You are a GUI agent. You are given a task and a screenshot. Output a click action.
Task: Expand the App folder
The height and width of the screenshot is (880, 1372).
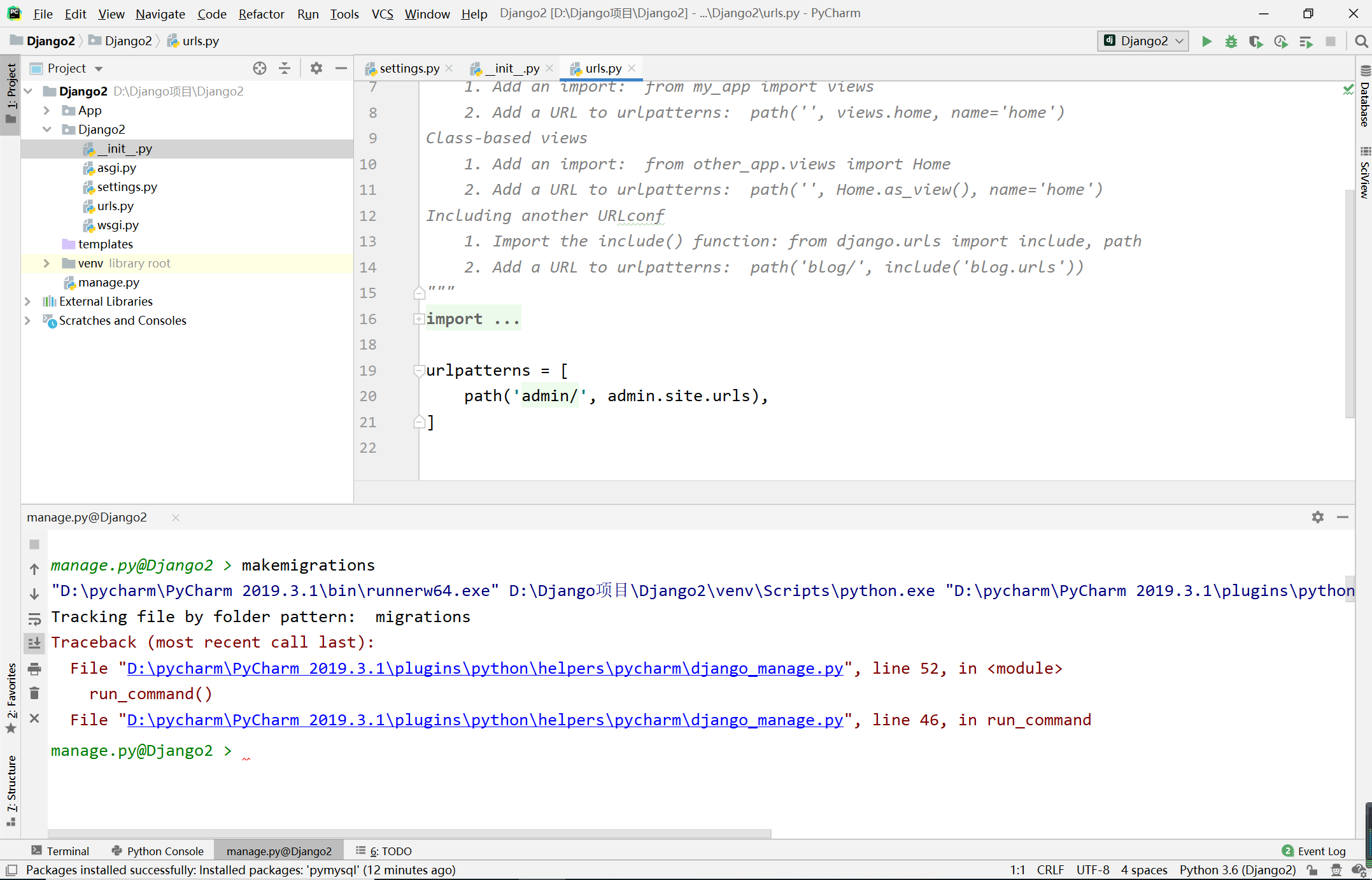tap(46, 110)
